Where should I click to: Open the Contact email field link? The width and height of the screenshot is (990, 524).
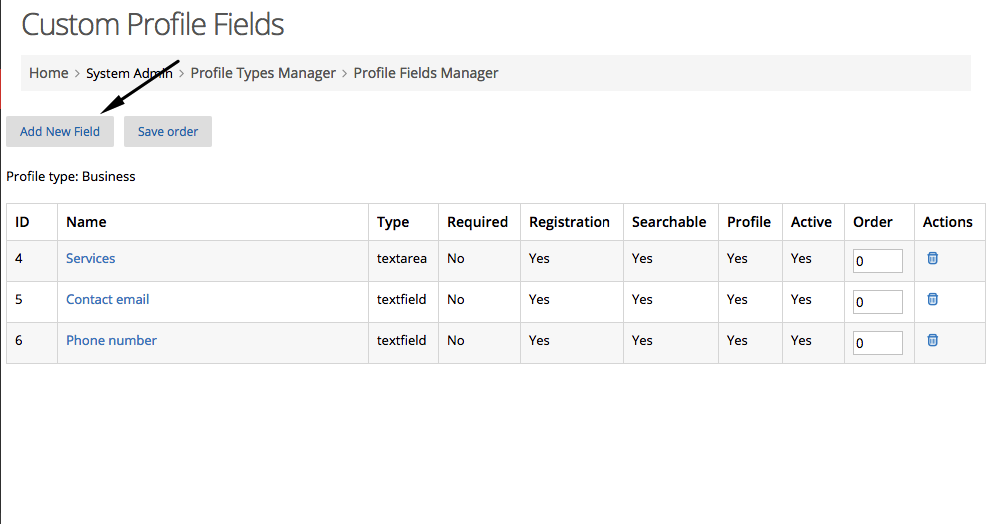click(107, 299)
